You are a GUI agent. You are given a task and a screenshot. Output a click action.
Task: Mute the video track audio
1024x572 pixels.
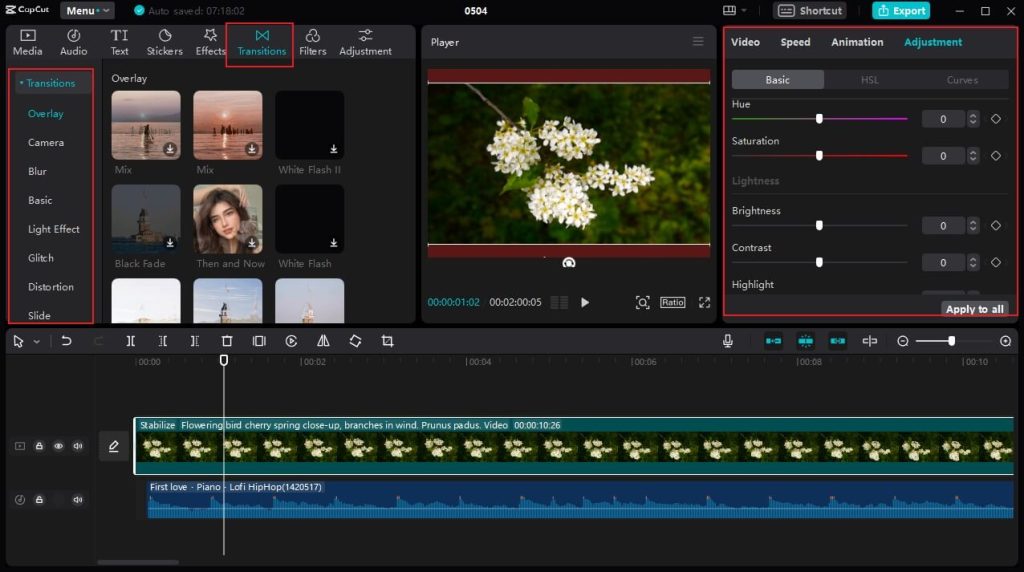[x=78, y=446]
